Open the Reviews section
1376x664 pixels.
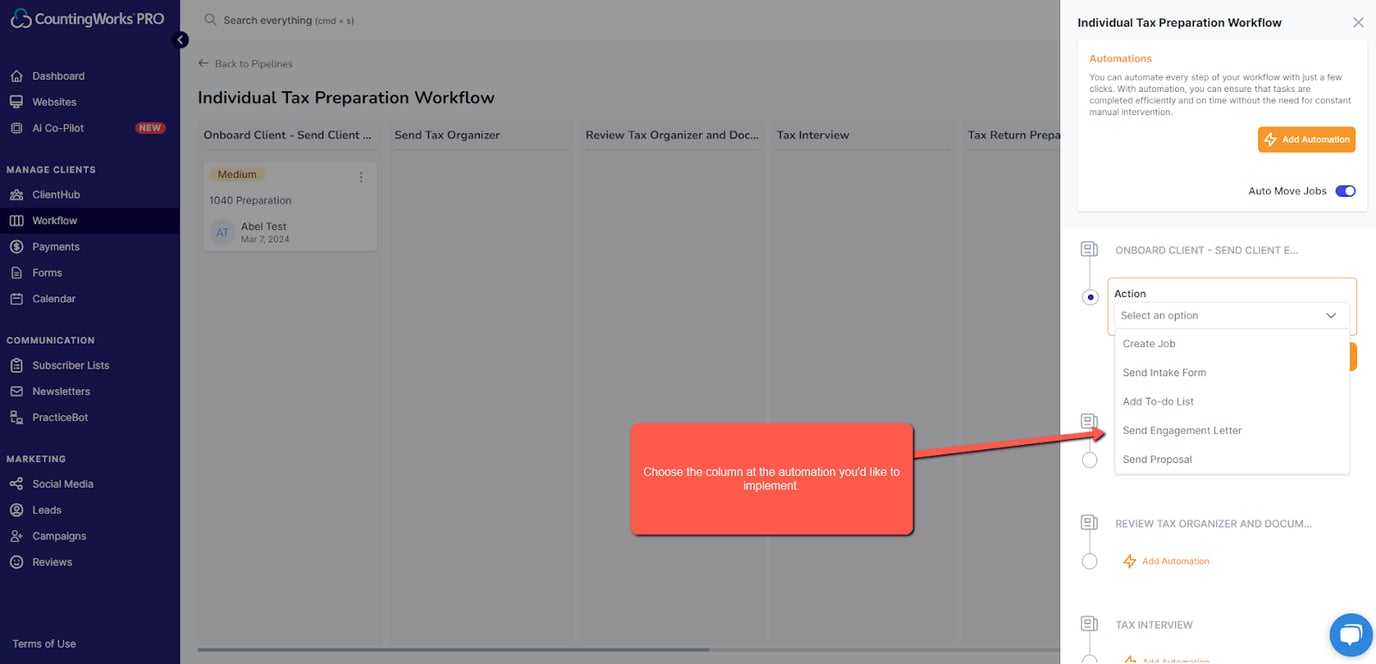(55, 561)
